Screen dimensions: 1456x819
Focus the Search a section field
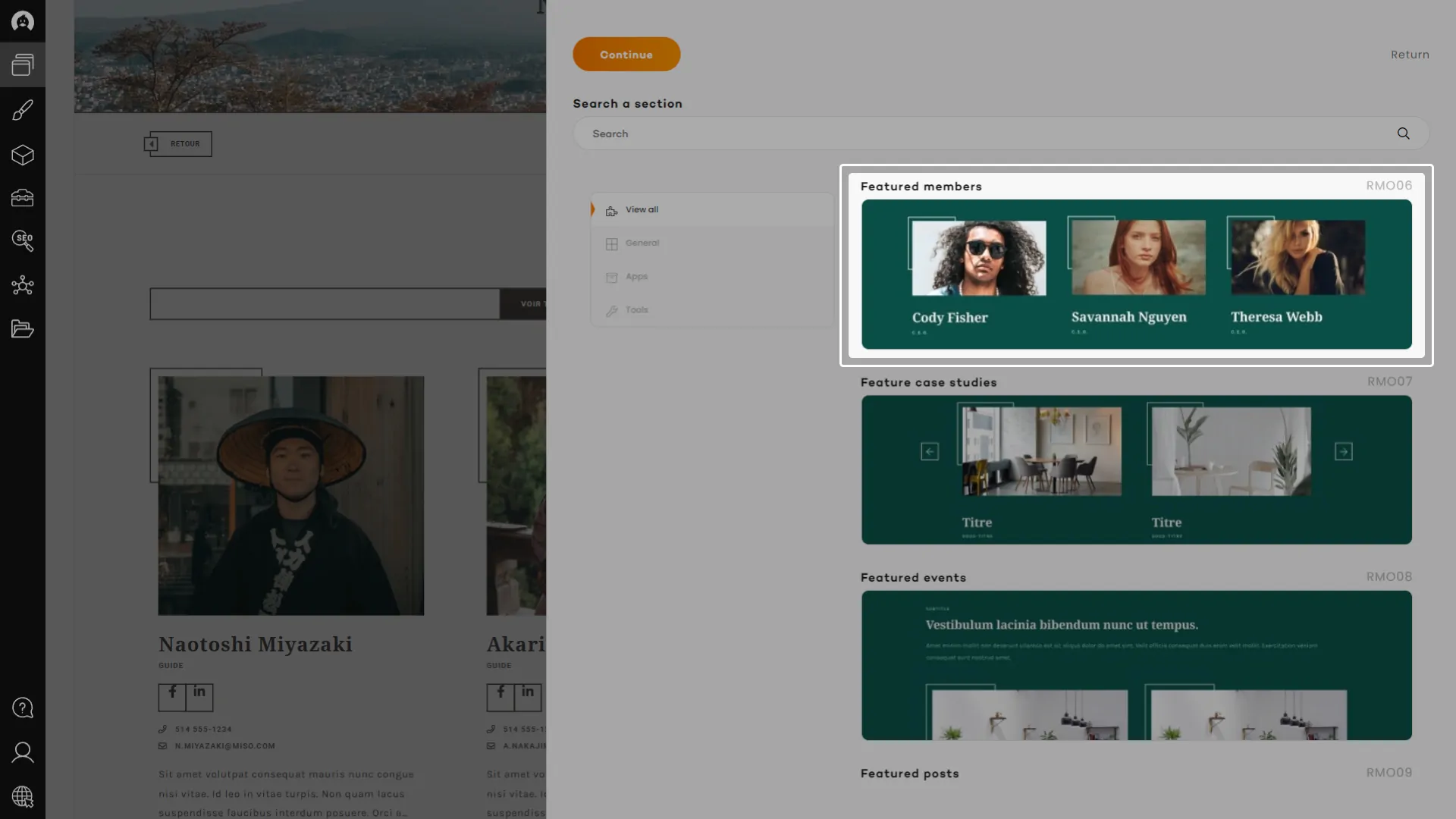986,133
